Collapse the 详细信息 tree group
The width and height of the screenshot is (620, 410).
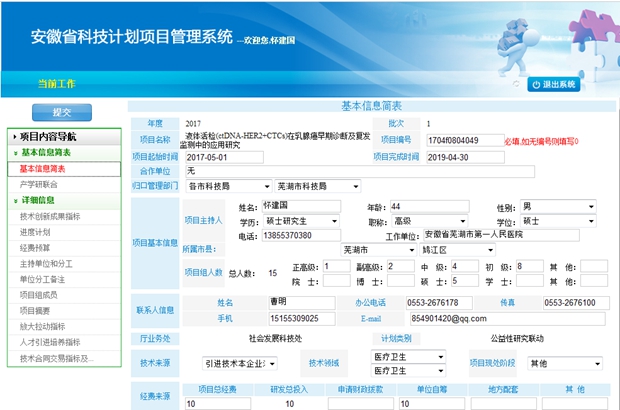click(x=64, y=200)
